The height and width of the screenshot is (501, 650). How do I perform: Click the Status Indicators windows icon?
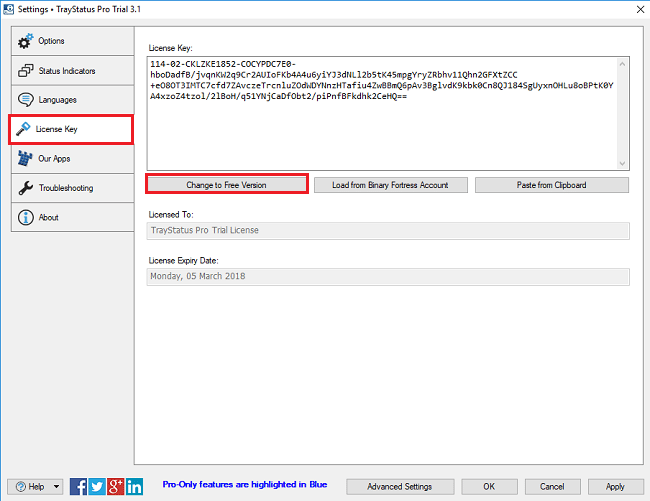[25, 70]
